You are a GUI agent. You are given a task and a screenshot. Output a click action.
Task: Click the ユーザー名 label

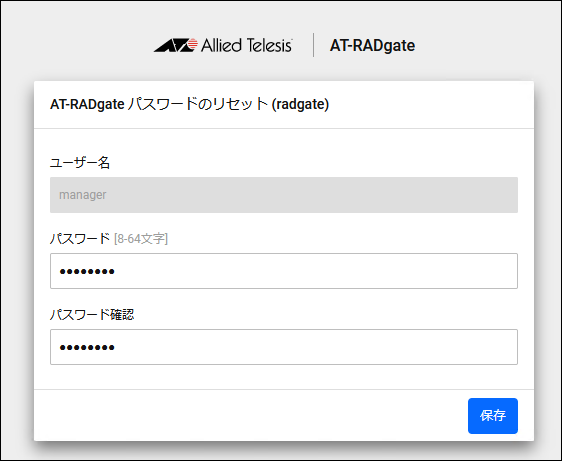80,162
